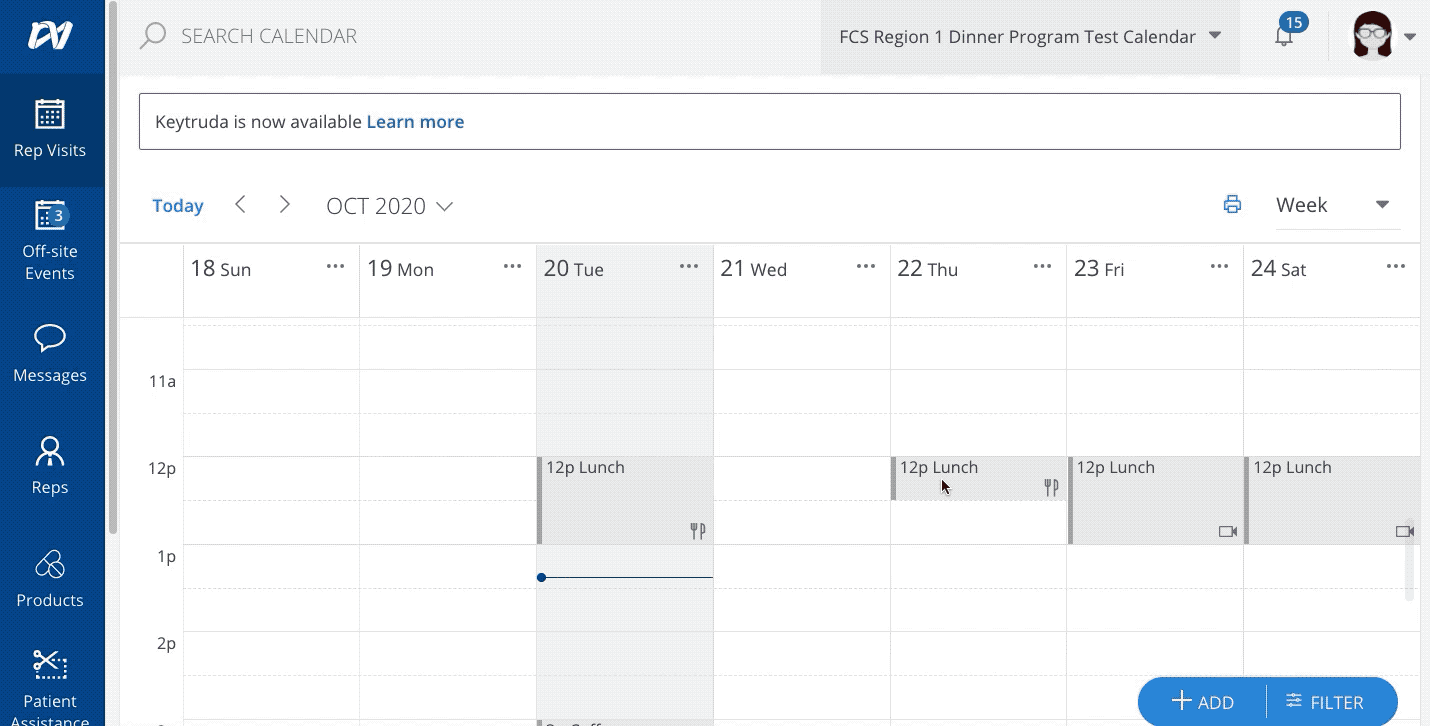This screenshot has width=1430, height=726.
Task: Click the Today button
Action: pos(177,205)
